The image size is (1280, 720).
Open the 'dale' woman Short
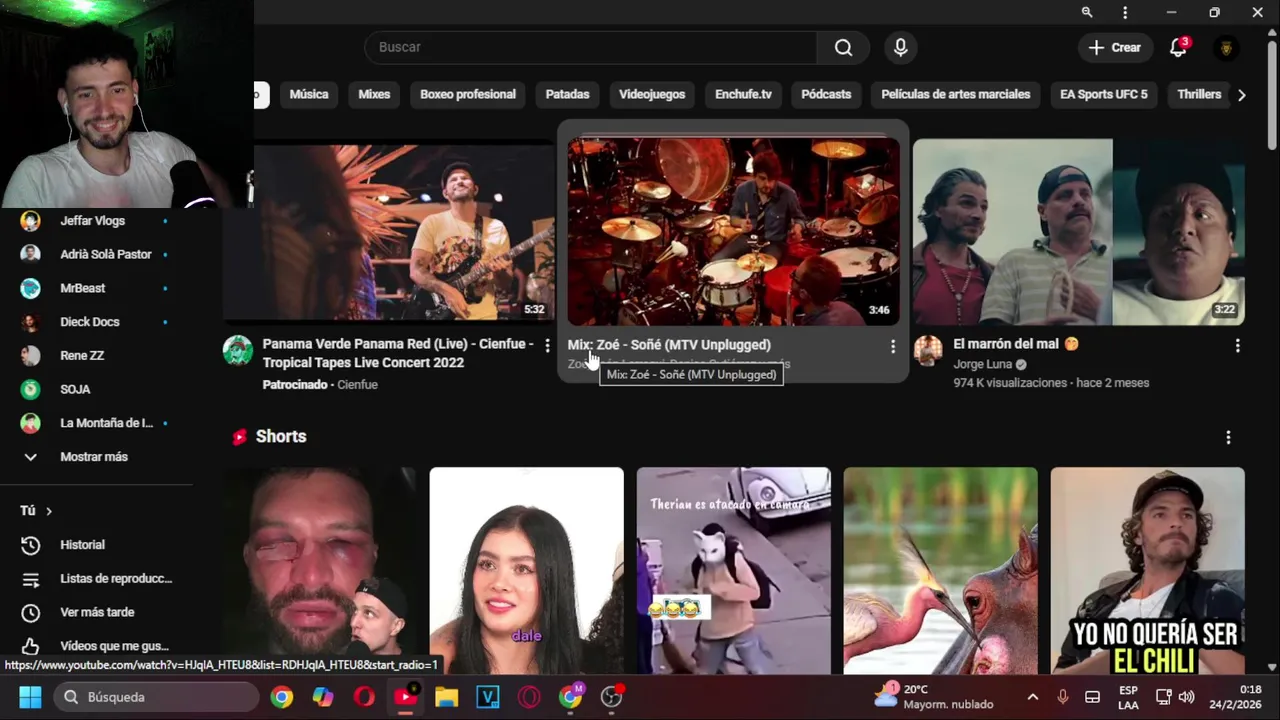pyautogui.click(x=526, y=570)
